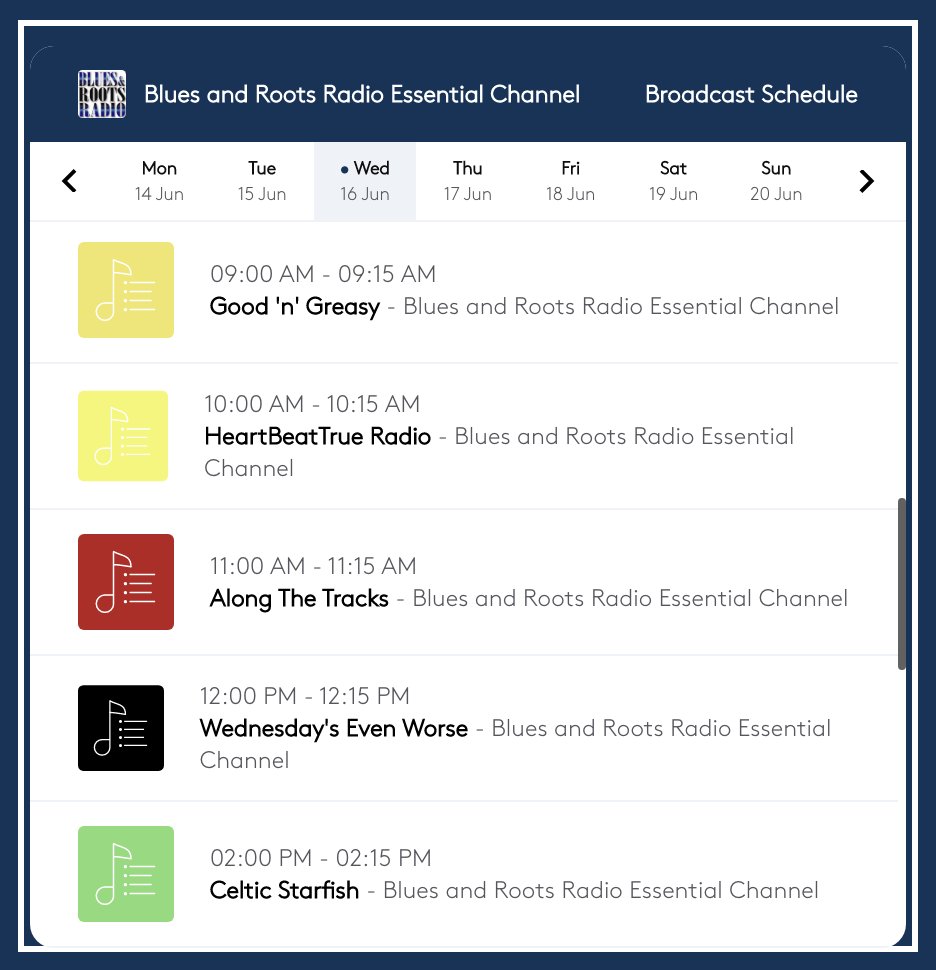Viewport: 936px width, 970px height.
Task: Switch to Thu 17 Jun
Action: tap(468, 181)
